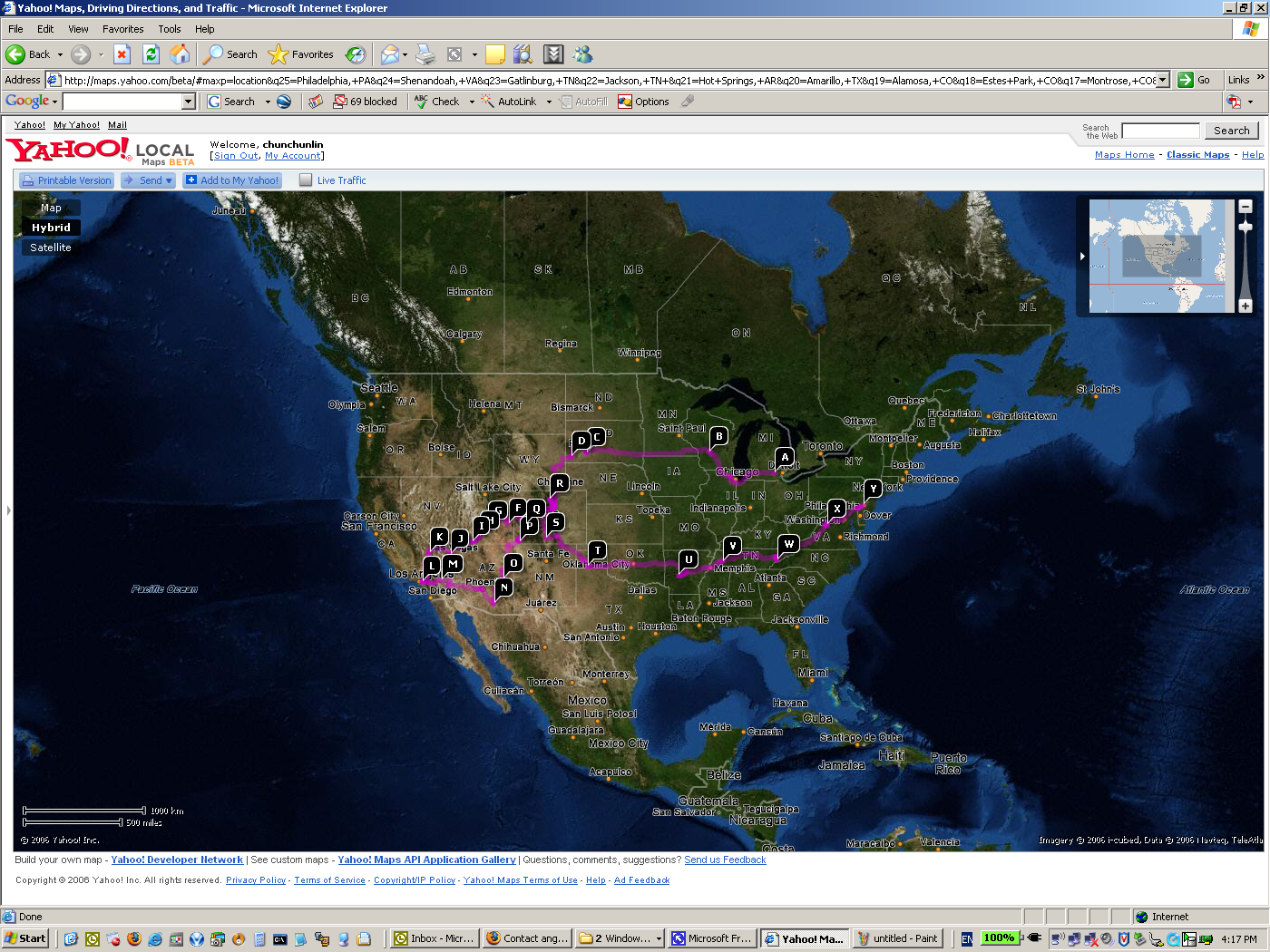1270x952 pixels.
Task: Toggle the Live Traffic checkbox
Action: pyautogui.click(x=306, y=180)
